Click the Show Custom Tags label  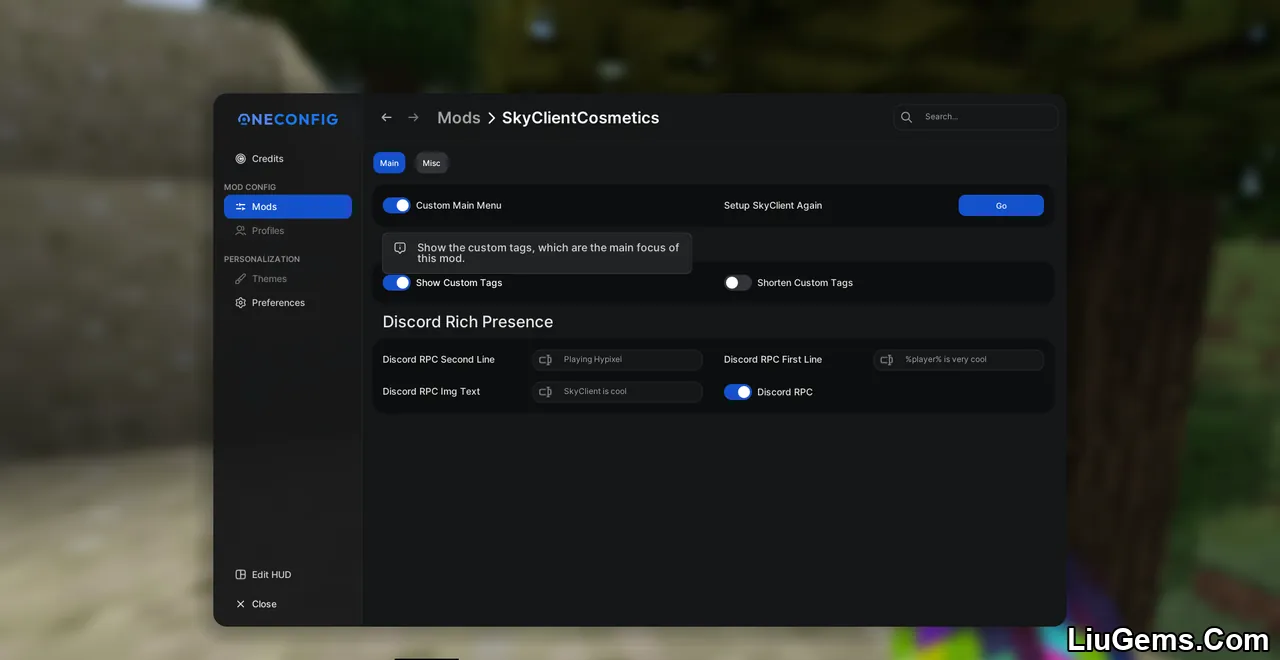click(459, 283)
